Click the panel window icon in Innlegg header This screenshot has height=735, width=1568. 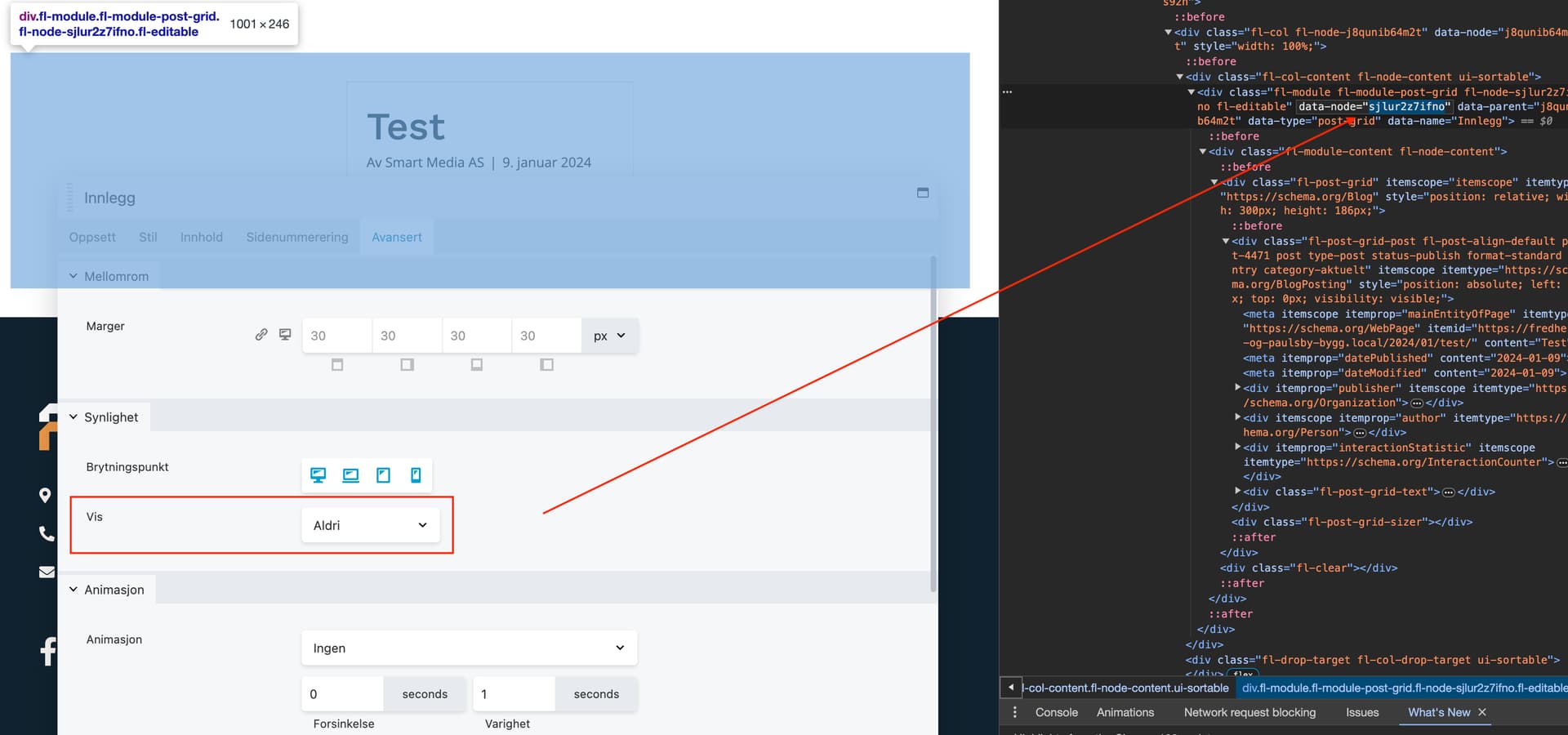point(923,193)
